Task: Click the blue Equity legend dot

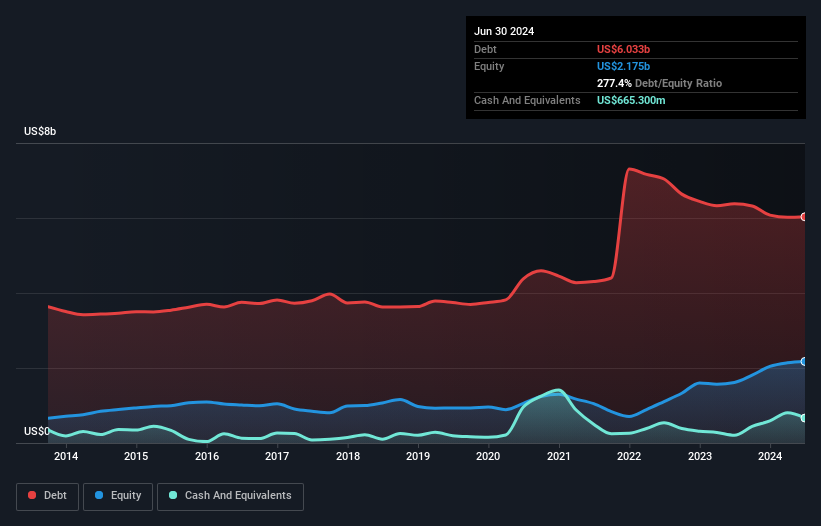Action: (99, 495)
